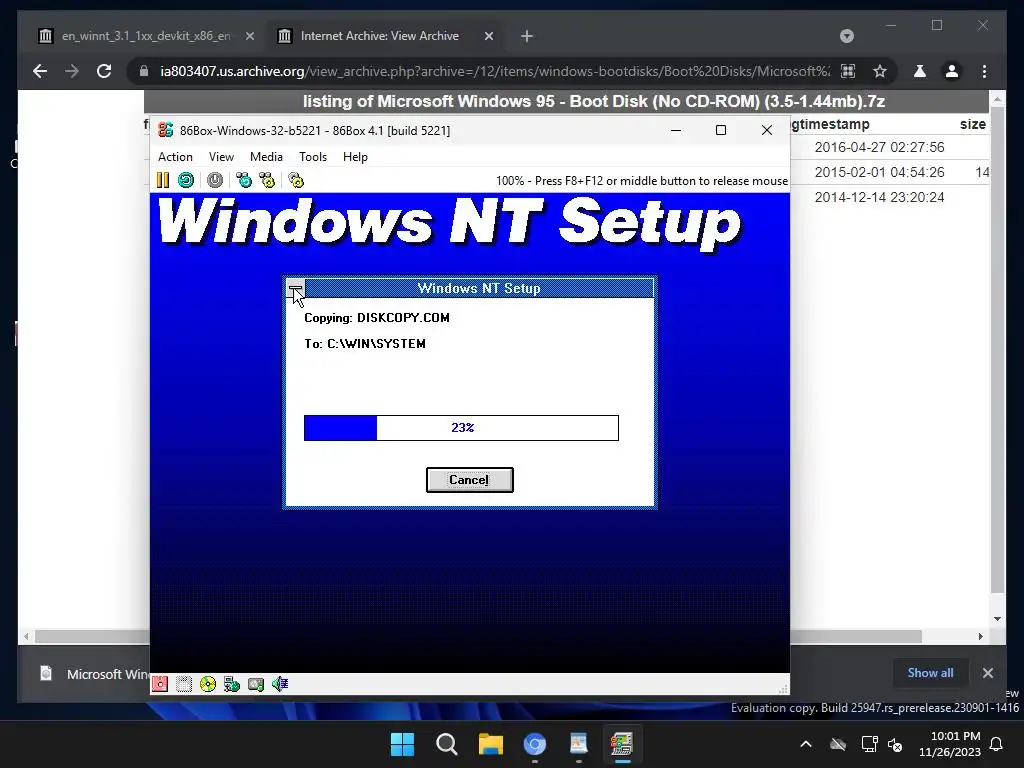Click the size column header
This screenshot has width=1024, height=768.
pyautogui.click(x=972, y=124)
